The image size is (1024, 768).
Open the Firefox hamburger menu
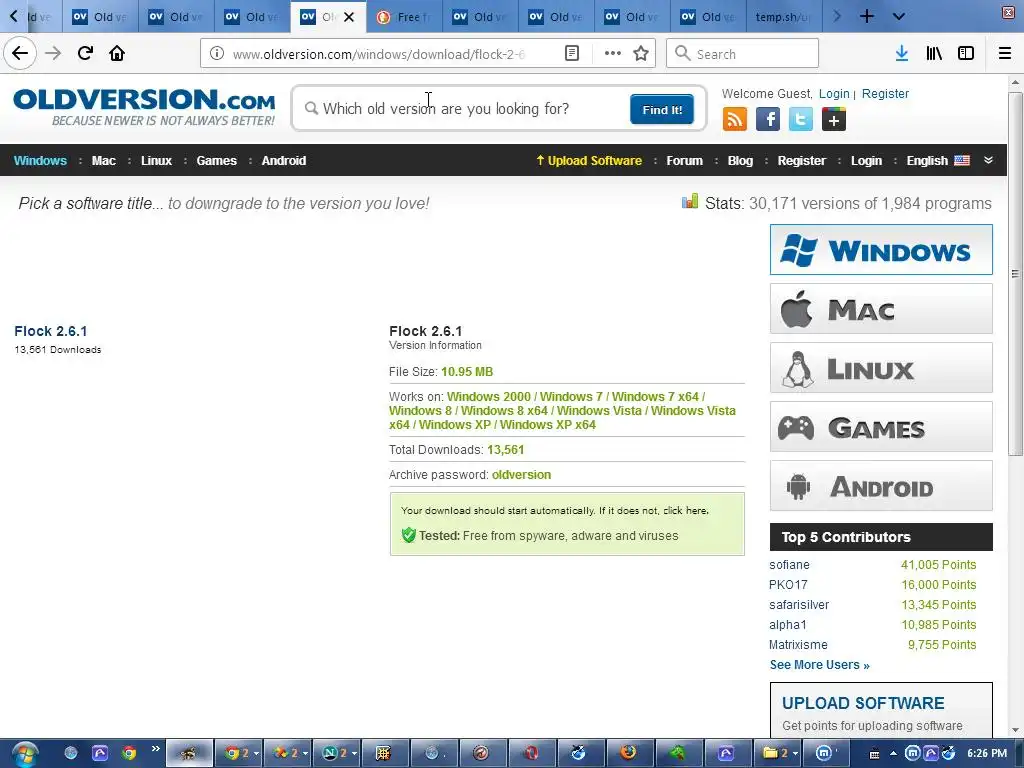pos(1005,54)
